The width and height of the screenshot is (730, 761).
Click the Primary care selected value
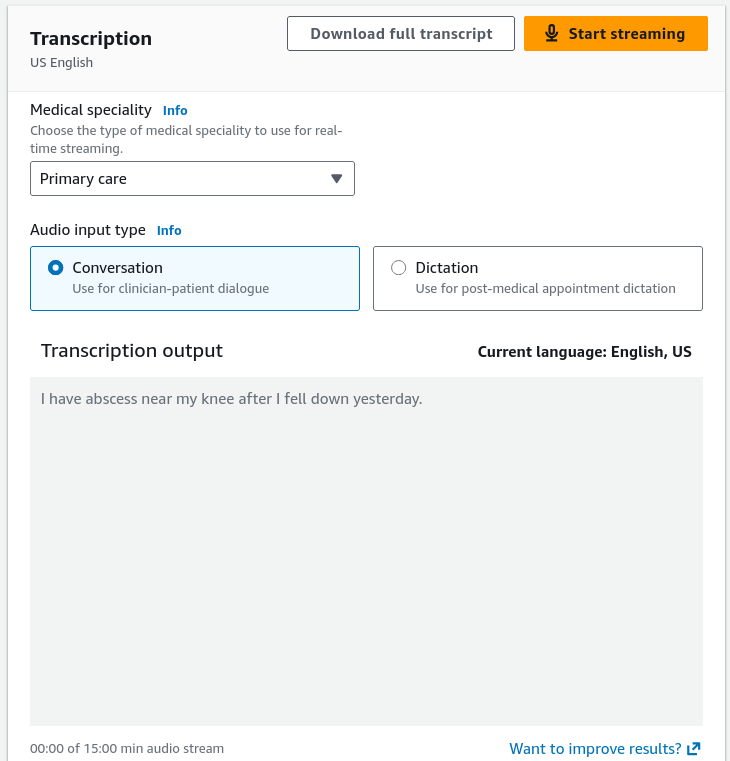[x=83, y=179]
